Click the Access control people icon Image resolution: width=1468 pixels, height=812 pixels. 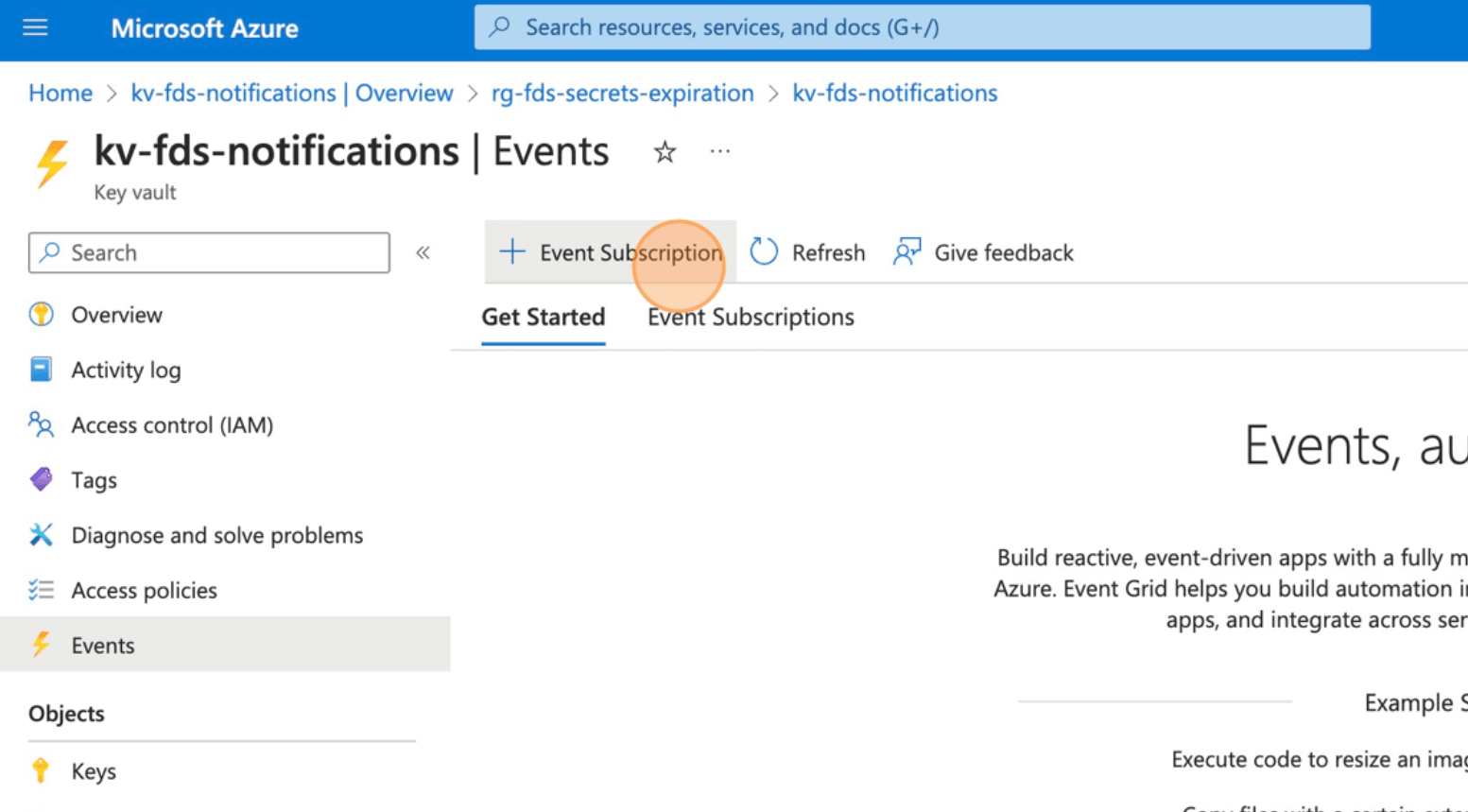click(x=41, y=424)
